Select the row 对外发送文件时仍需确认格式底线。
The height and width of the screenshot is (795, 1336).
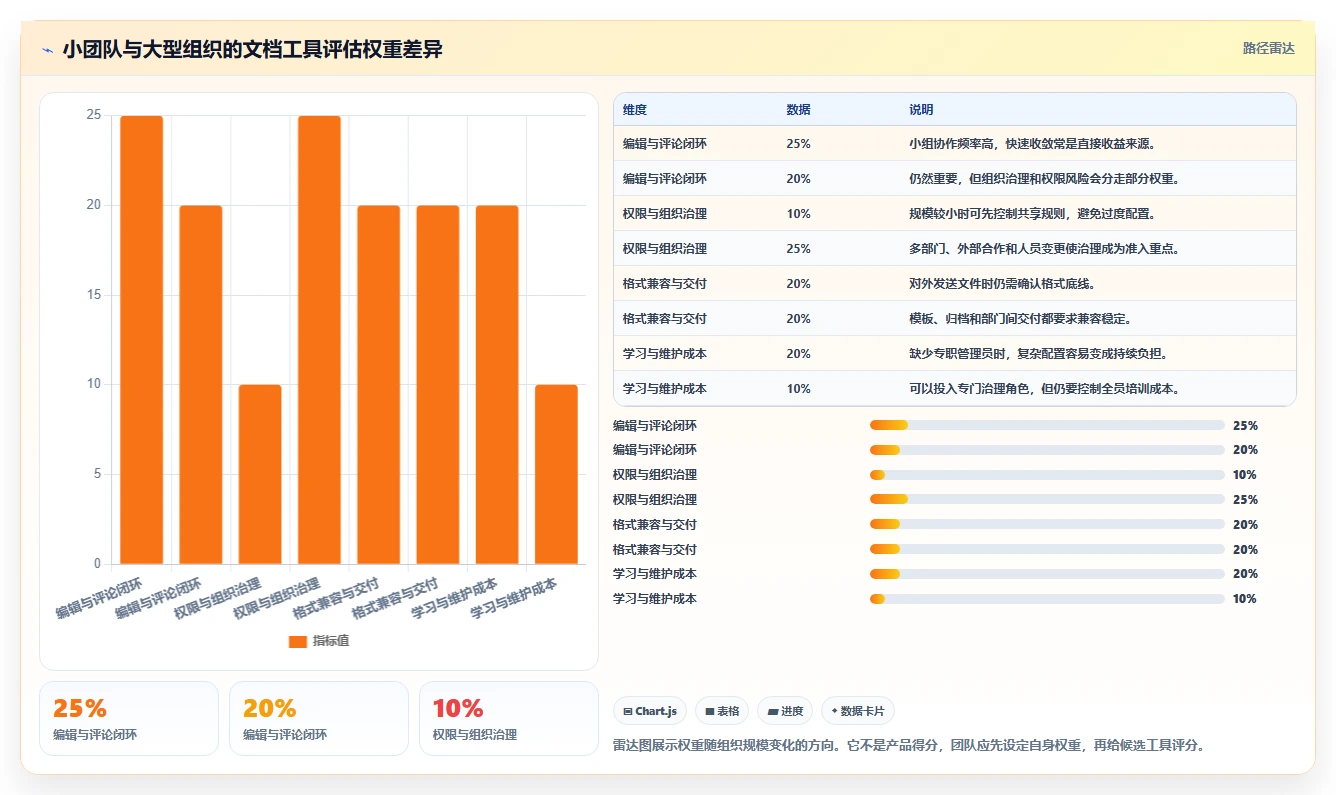point(954,284)
